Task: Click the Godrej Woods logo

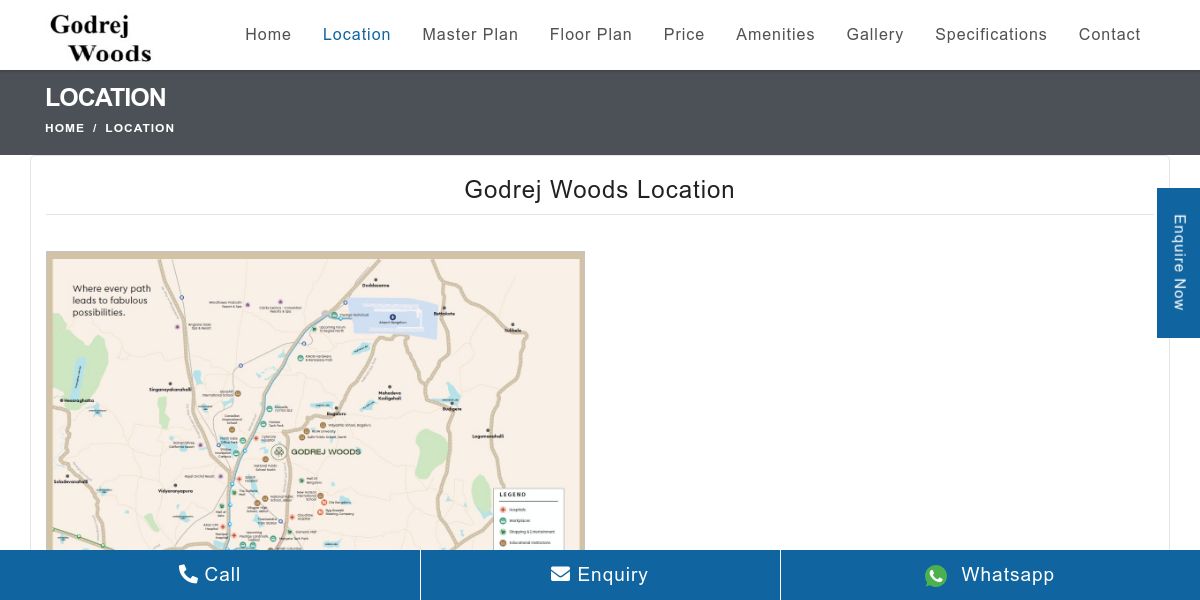Action: pyautogui.click(x=100, y=38)
